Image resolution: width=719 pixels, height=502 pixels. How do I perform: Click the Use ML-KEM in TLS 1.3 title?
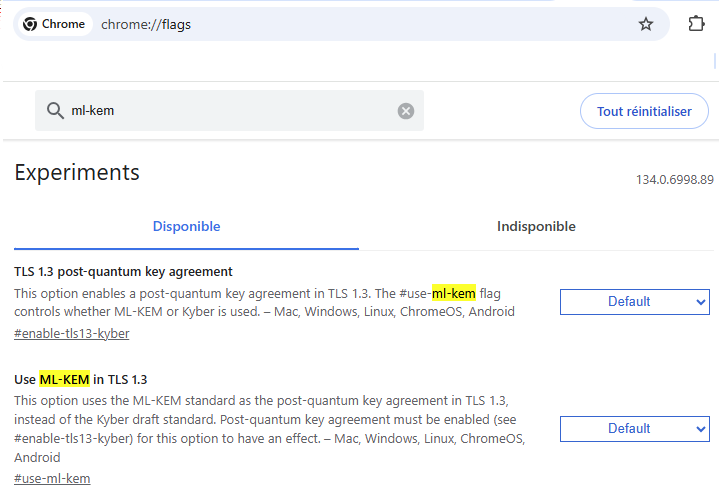click(x=80, y=379)
